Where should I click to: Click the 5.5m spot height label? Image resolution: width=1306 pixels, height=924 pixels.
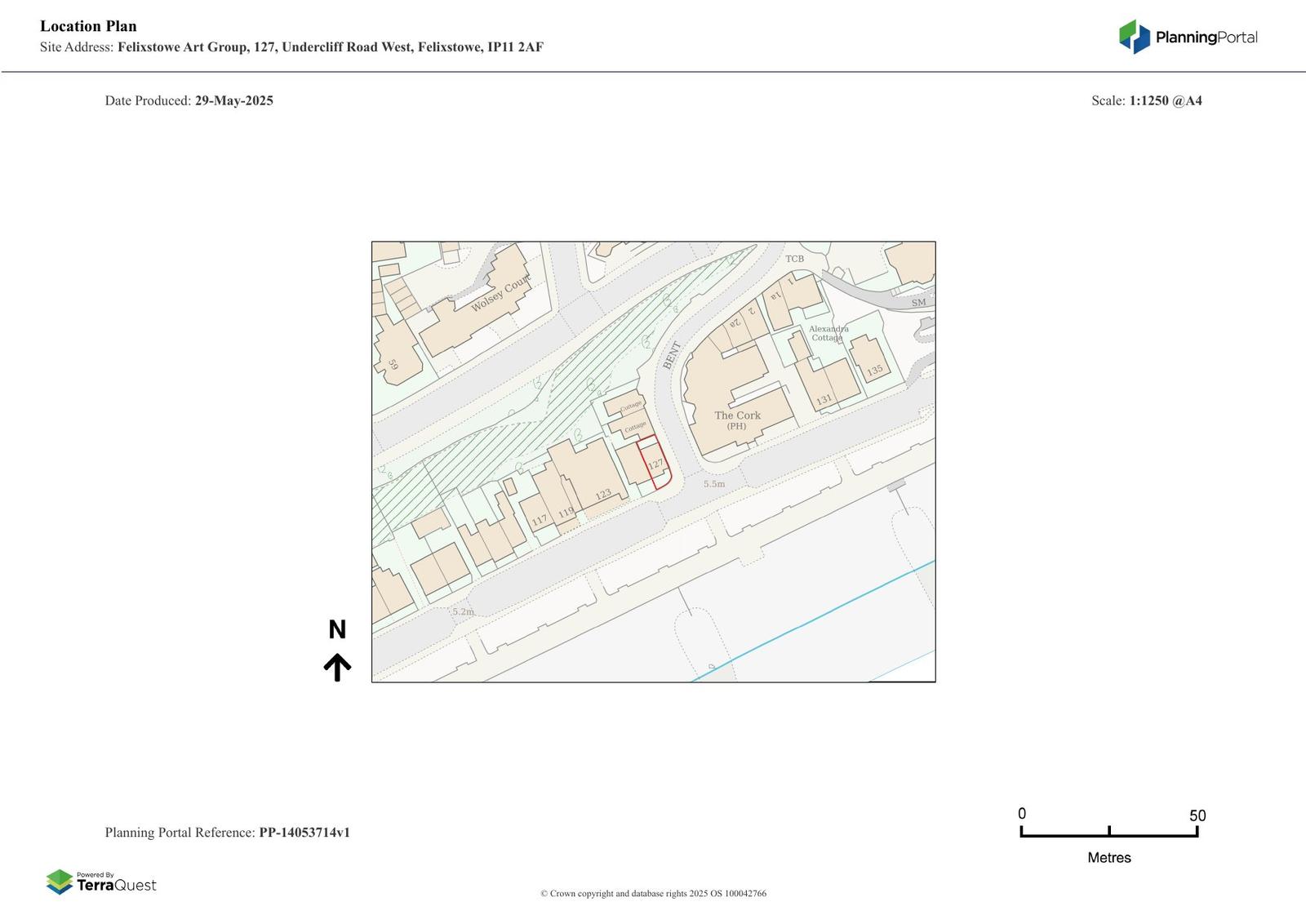(714, 484)
